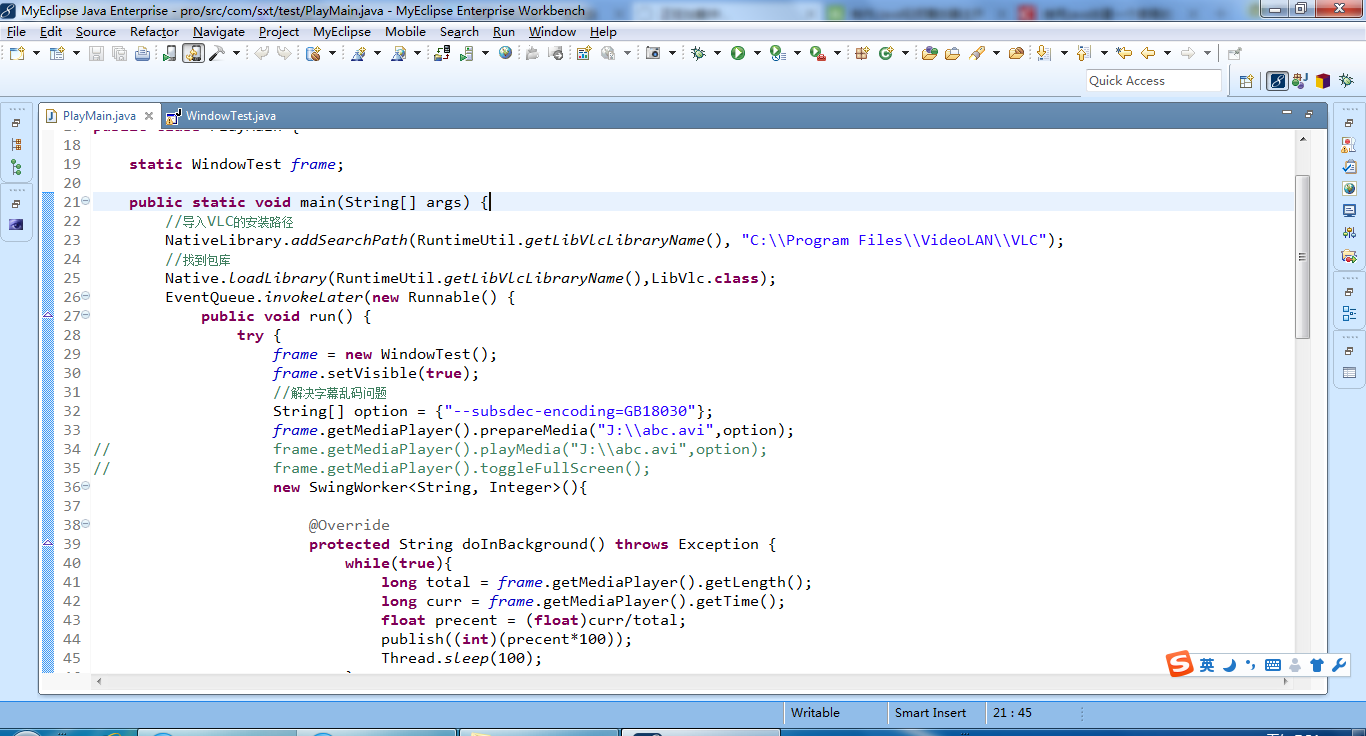Open the New Java Class dropdown arrow
This screenshot has height=736, width=1366.
(x=905, y=53)
